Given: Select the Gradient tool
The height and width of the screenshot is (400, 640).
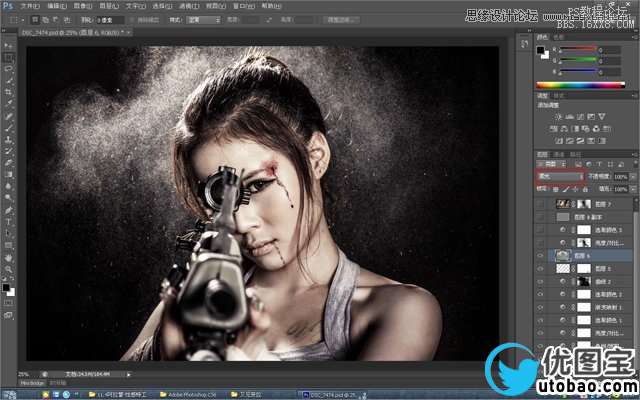Looking at the screenshot, I should [9, 175].
